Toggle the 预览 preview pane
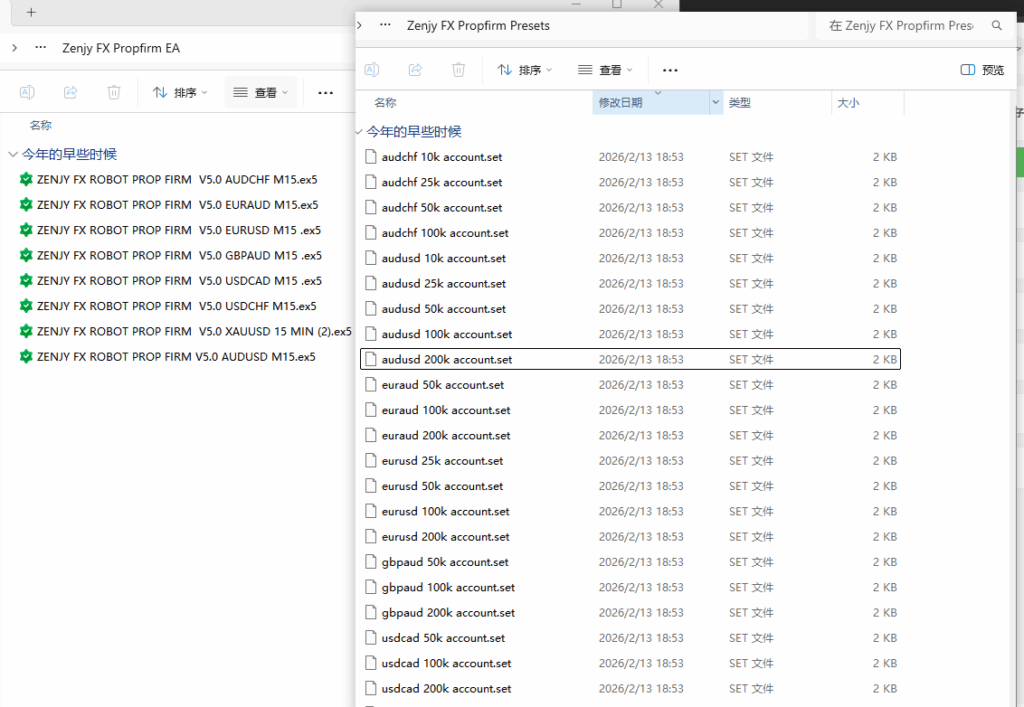1024x707 pixels. pyautogui.click(x=982, y=70)
